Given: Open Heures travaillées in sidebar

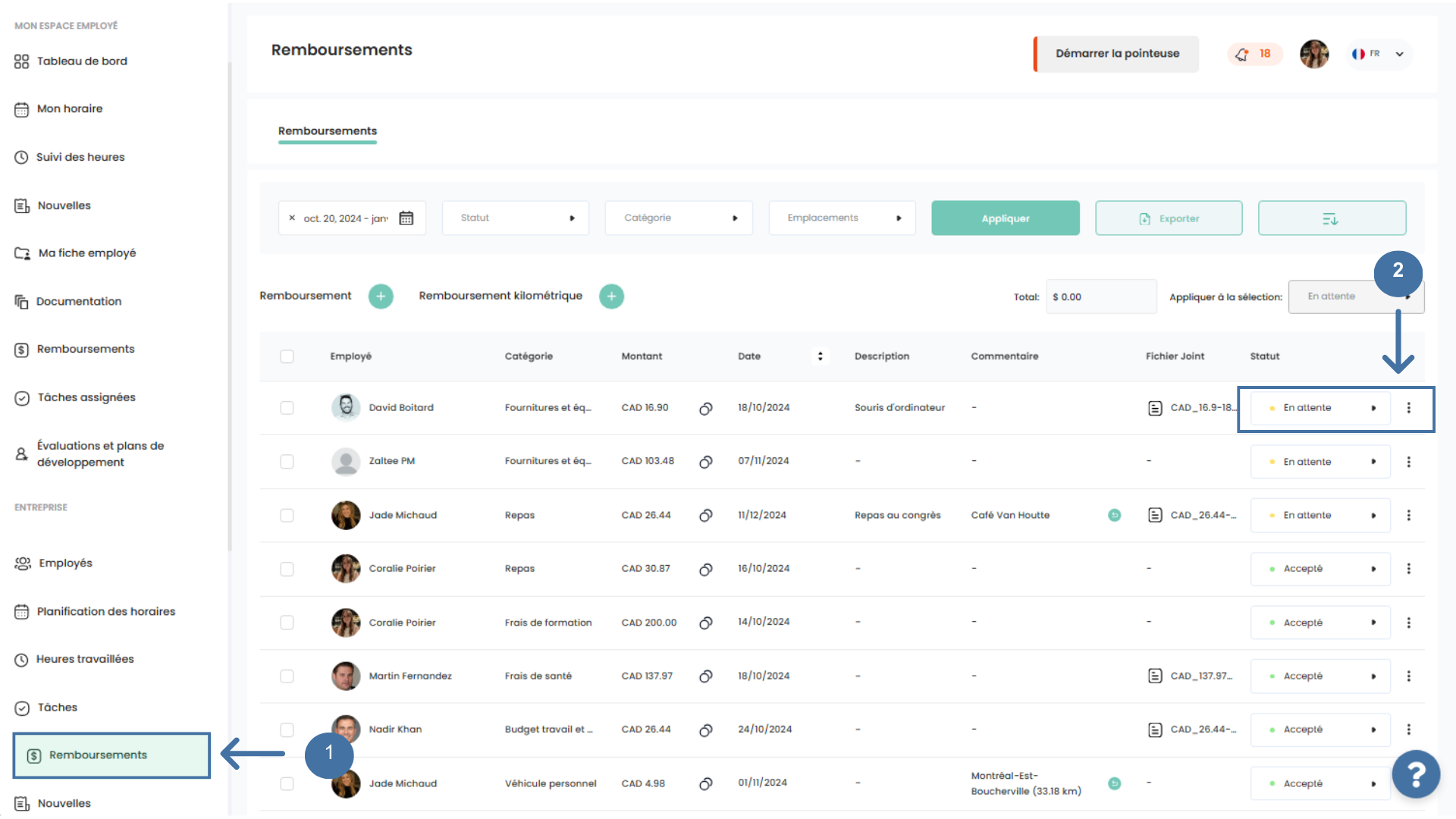Looking at the screenshot, I should click(x=74, y=660).
